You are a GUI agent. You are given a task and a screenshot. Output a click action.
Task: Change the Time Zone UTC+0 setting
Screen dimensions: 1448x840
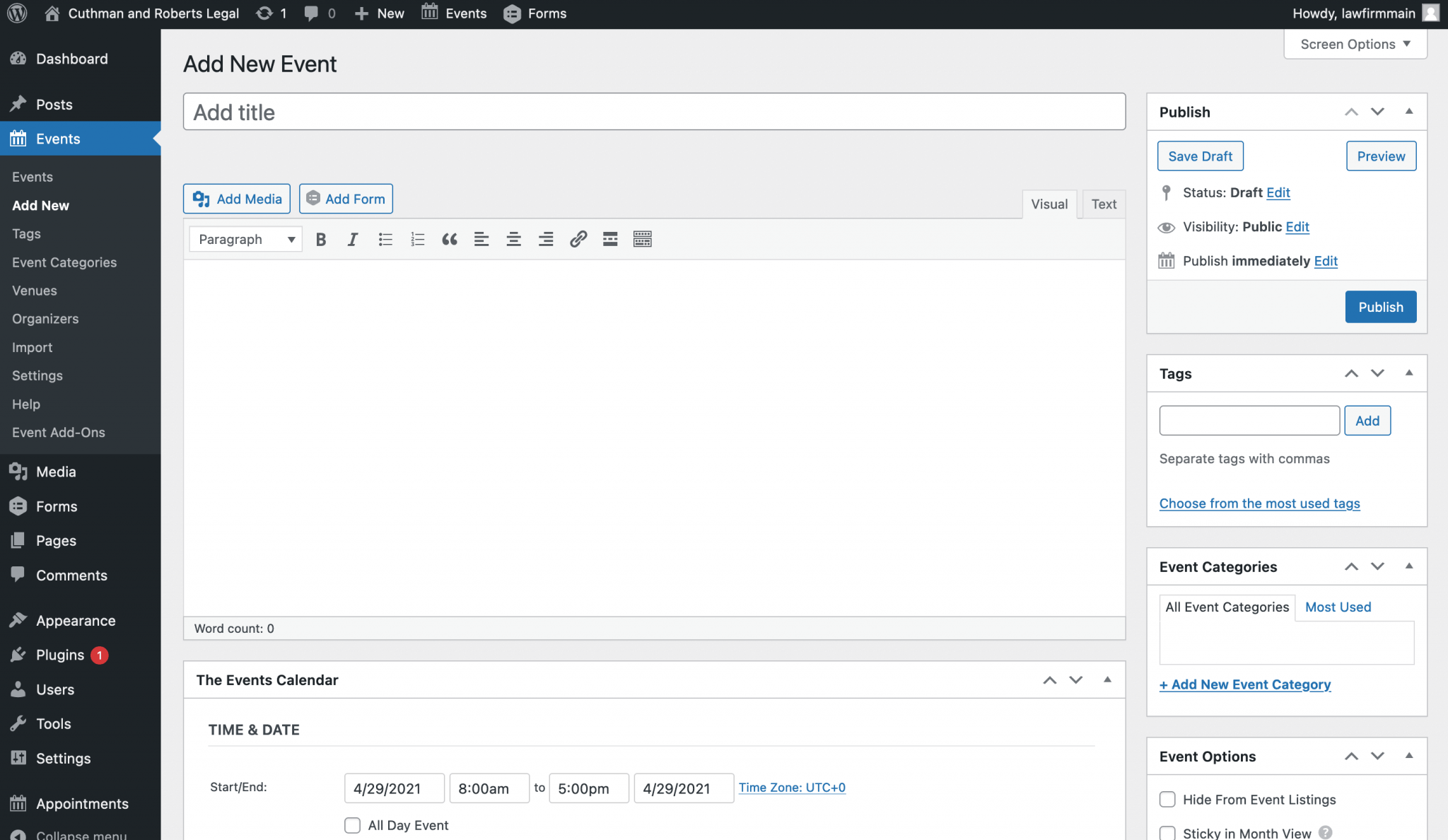(x=791, y=787)
